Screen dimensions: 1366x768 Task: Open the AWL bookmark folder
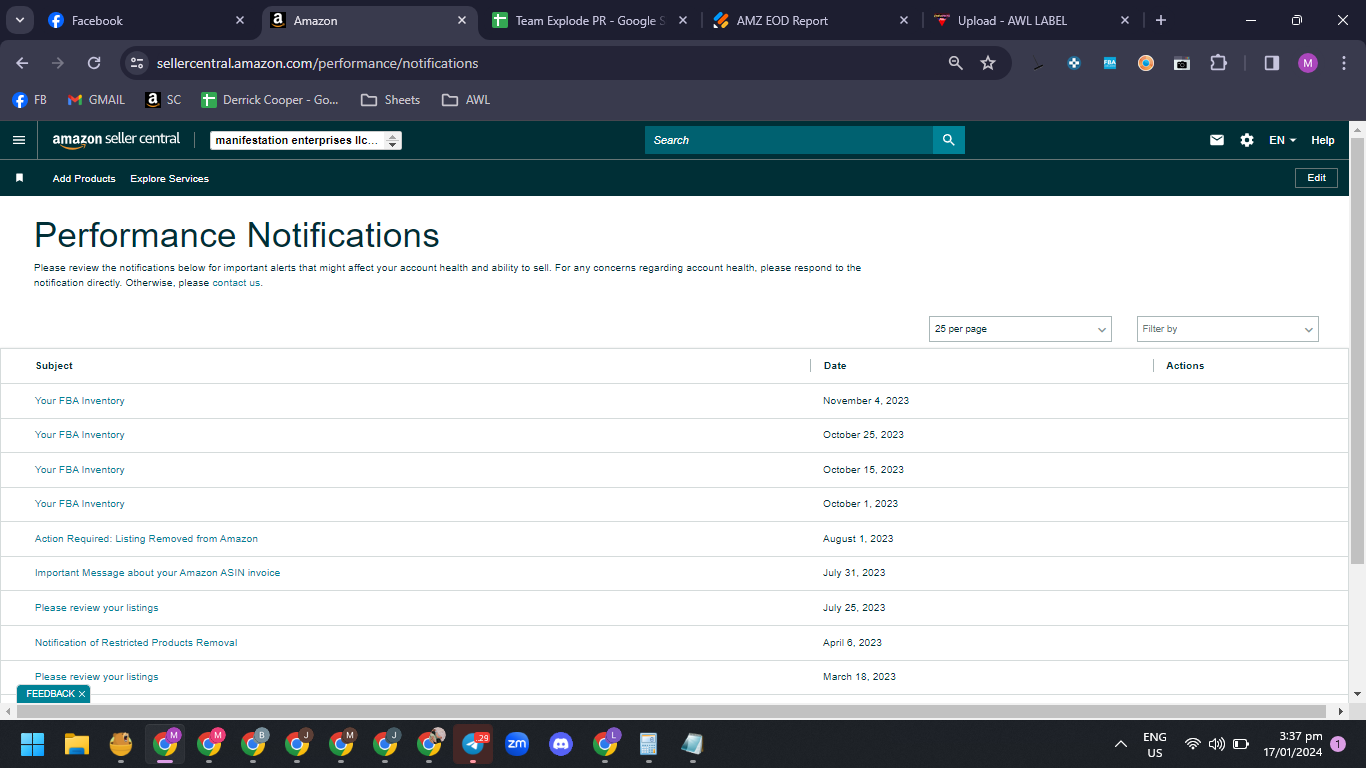tap(466, 100)
